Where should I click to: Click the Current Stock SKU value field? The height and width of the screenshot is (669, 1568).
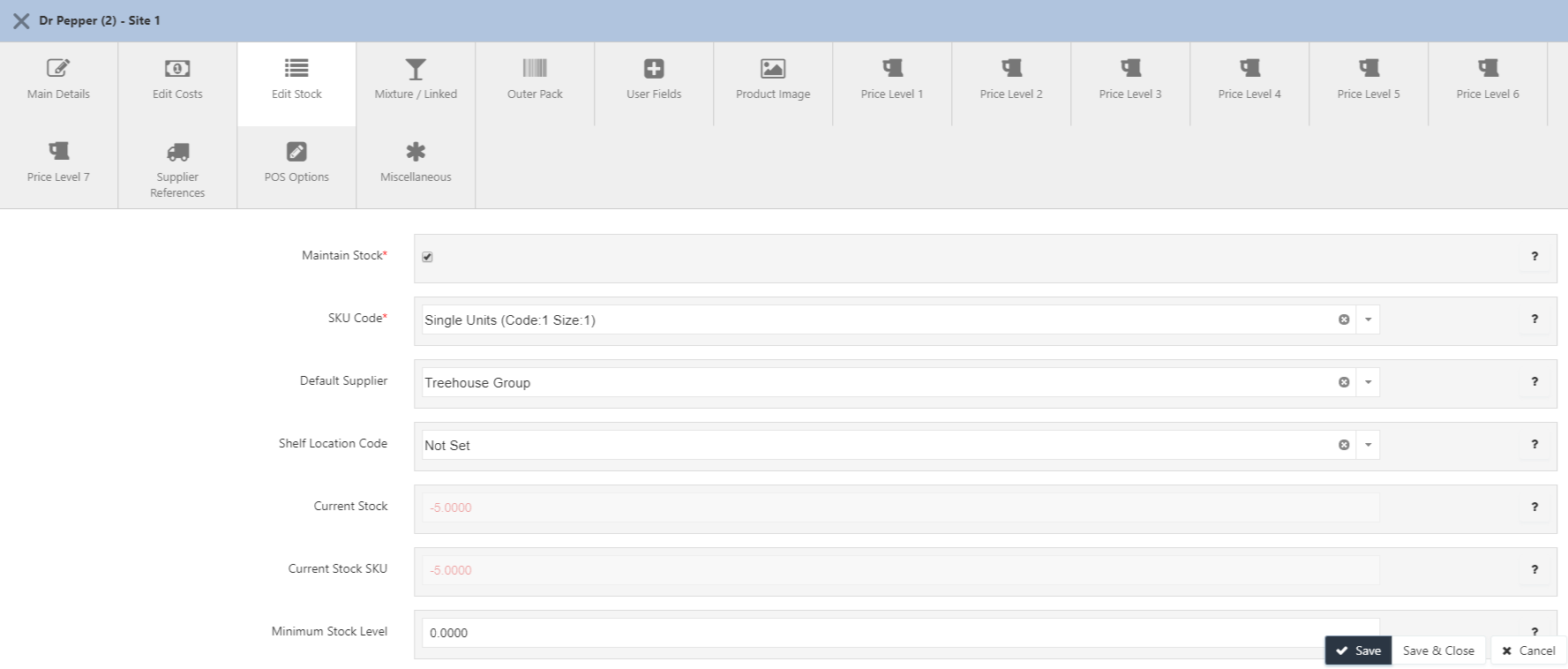900,570
